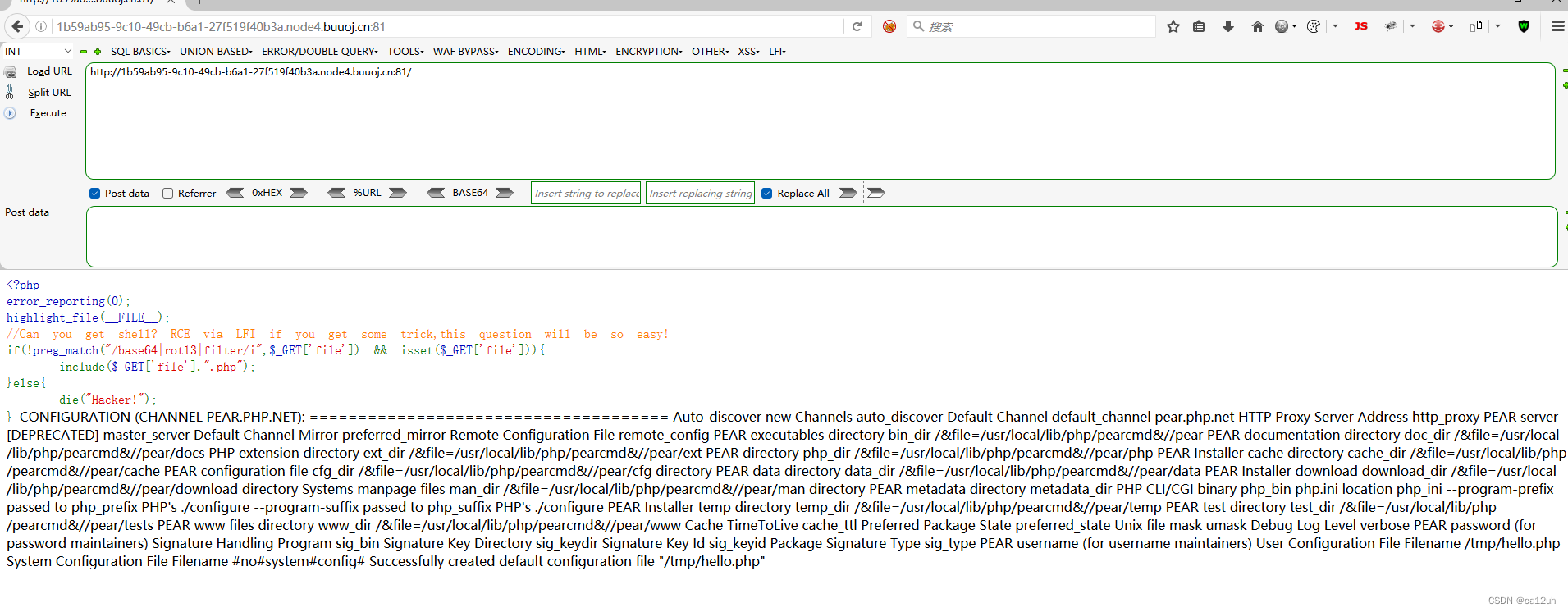Viewport: 1568px width, 612px height.
Task: Focus the 'Insert replacing string' field
Action: (x=700, y=194)
